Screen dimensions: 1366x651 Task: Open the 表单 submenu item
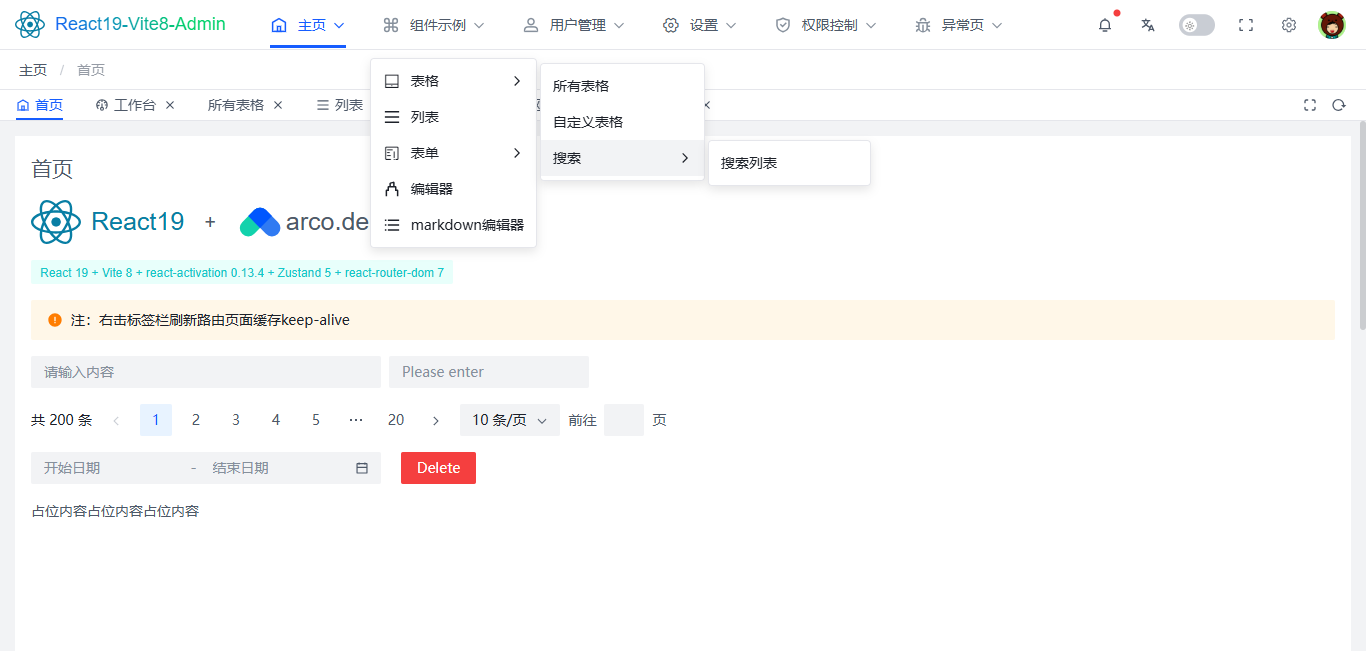(453, 153)
